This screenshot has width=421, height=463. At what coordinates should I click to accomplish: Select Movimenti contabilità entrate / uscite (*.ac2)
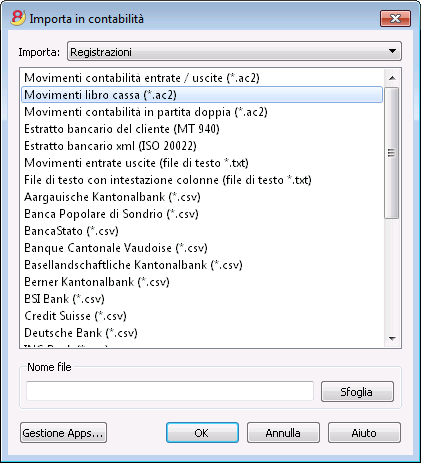tap(142, 78)
